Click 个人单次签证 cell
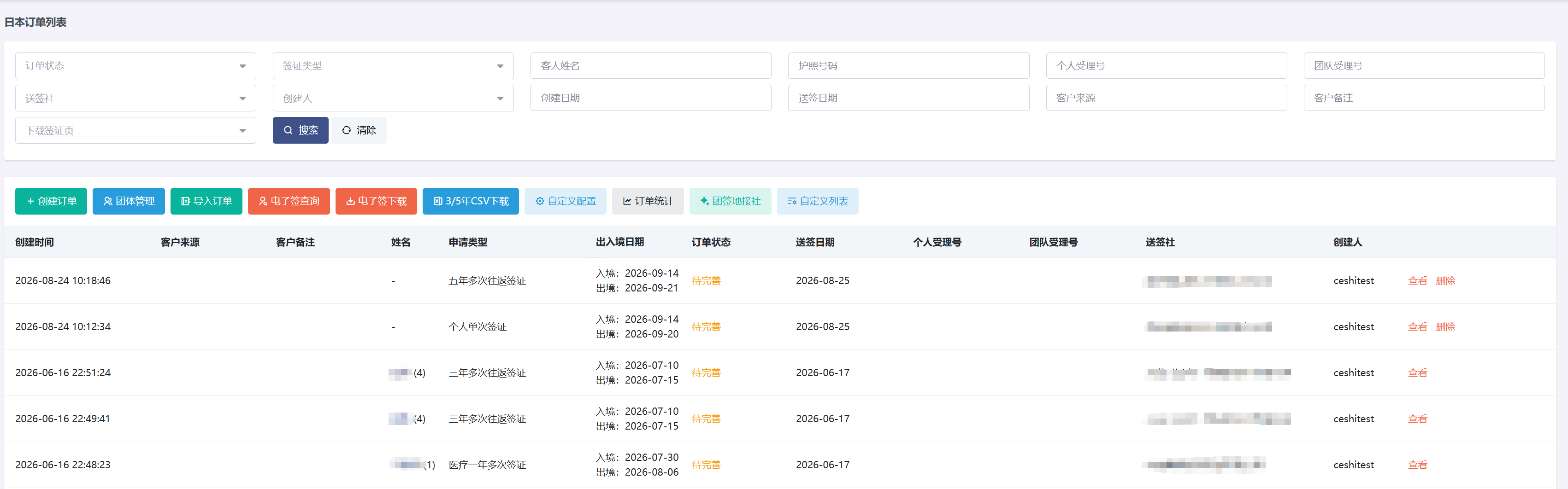 (477, 327)
